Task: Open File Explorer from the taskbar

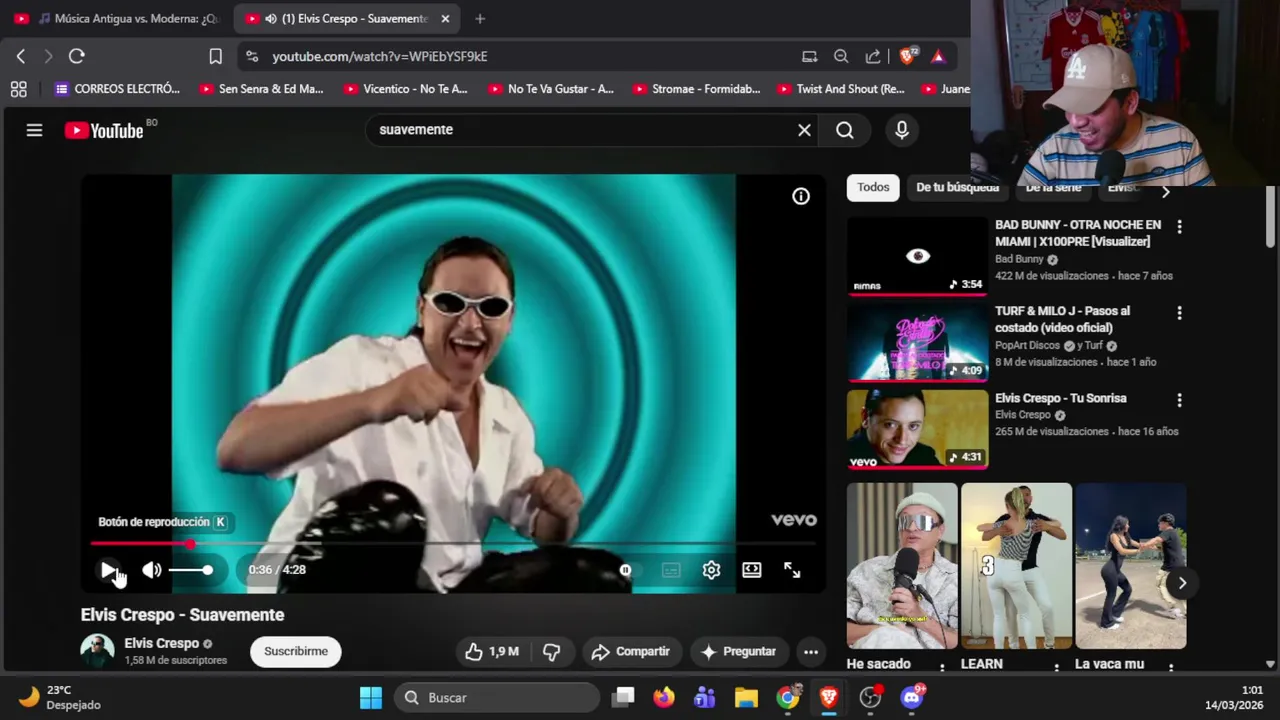Action: coord(746,698)
